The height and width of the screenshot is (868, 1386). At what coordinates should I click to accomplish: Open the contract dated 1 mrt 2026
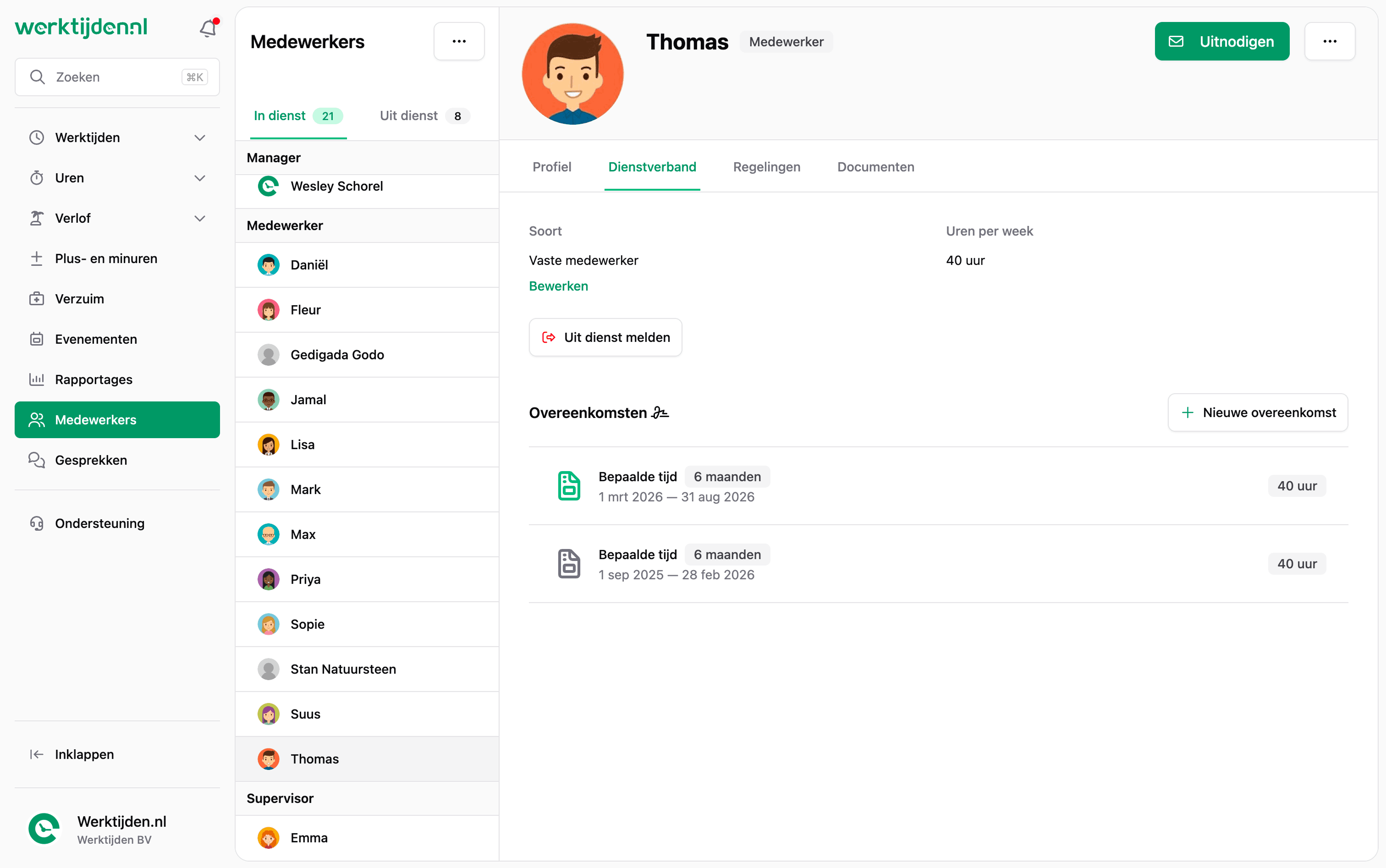(938, 486)
